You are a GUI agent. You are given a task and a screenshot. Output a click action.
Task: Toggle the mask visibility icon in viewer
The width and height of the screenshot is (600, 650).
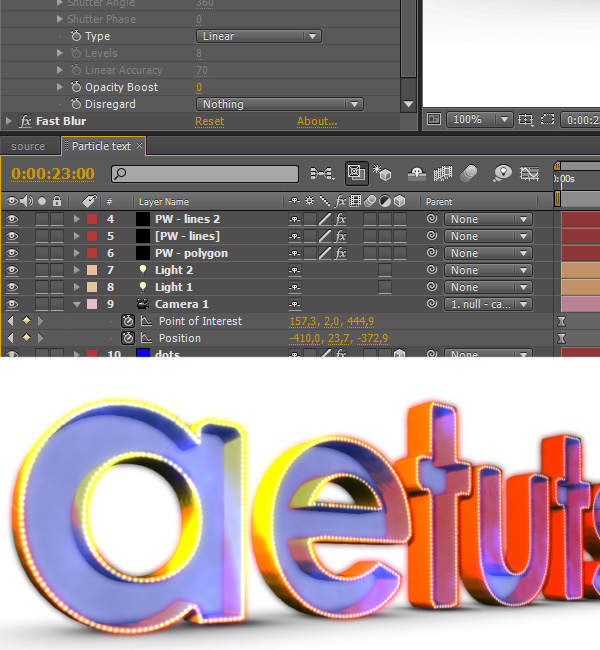[x=547, y=119]
